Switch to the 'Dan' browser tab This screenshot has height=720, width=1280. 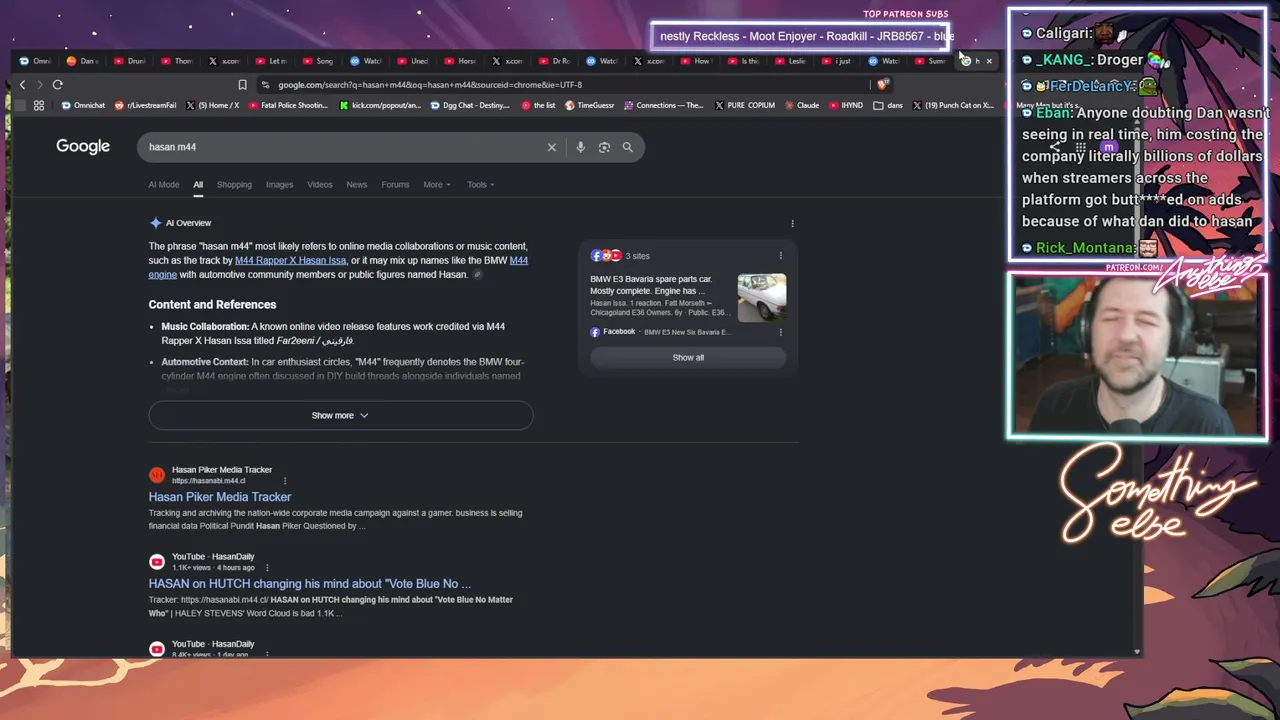(83, 61)
